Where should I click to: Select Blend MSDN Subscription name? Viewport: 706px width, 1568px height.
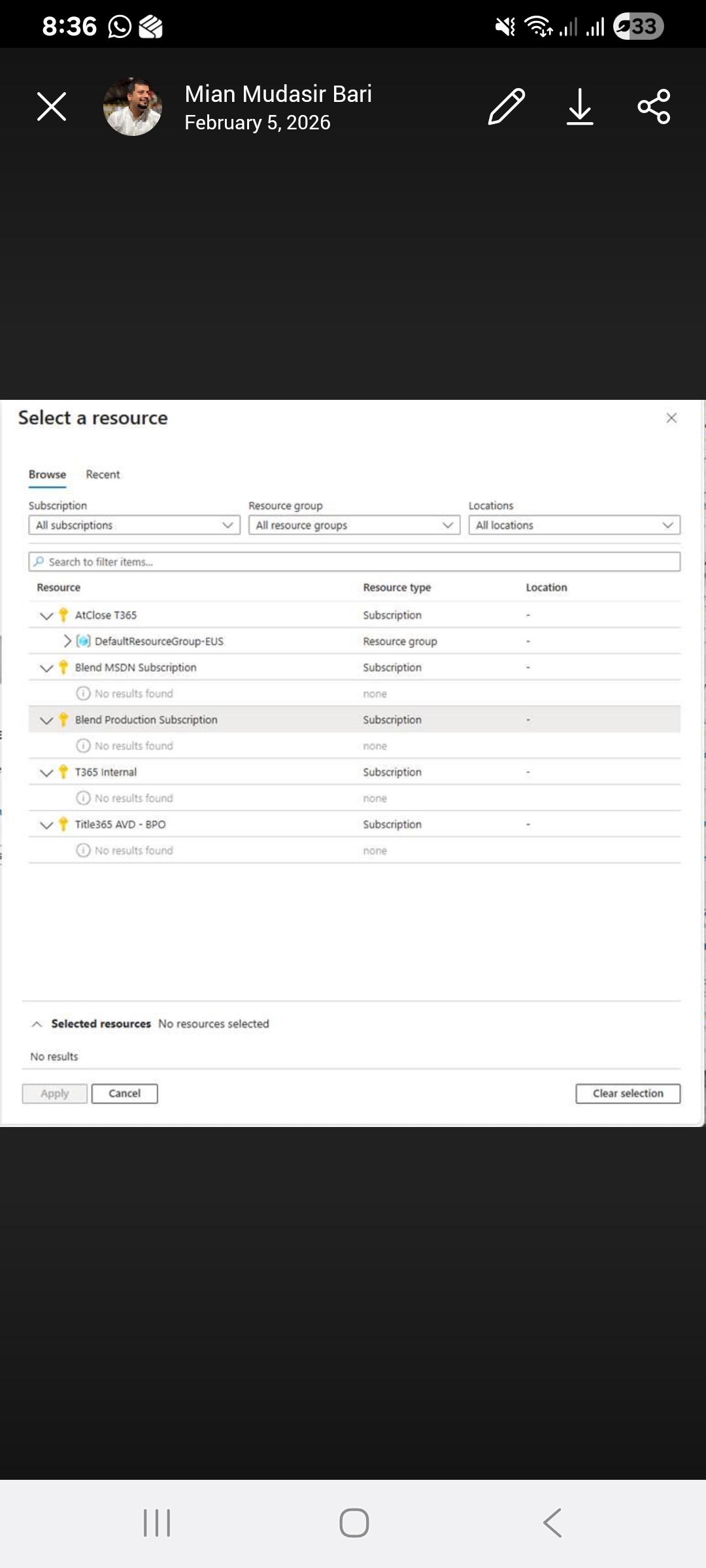(x=135, y=668)
